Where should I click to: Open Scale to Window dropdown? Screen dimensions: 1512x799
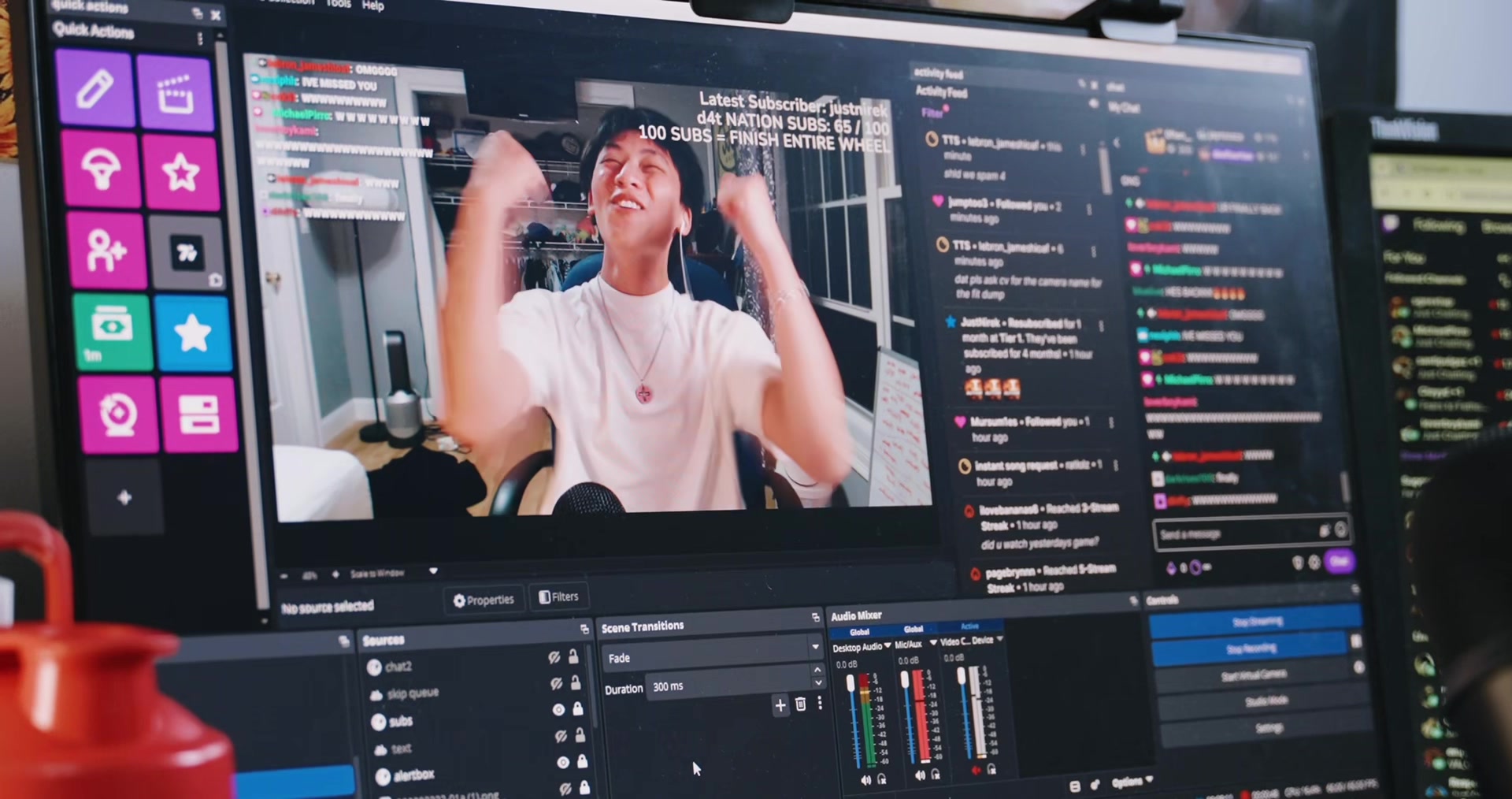point(392,572)
